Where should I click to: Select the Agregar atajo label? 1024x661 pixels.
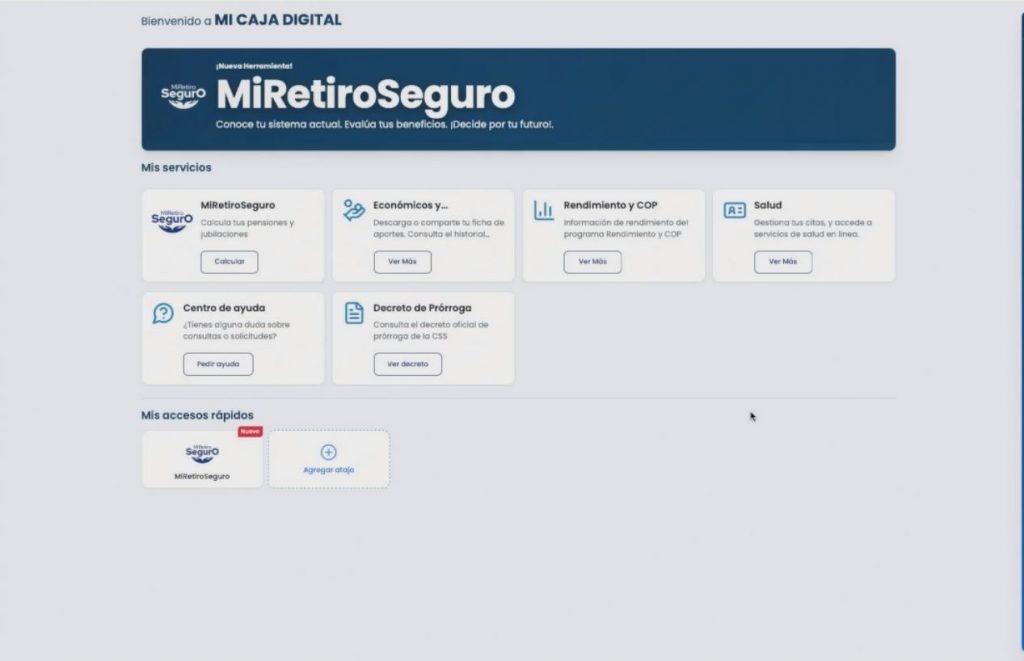pyautogui.click(x=328, y=470)
